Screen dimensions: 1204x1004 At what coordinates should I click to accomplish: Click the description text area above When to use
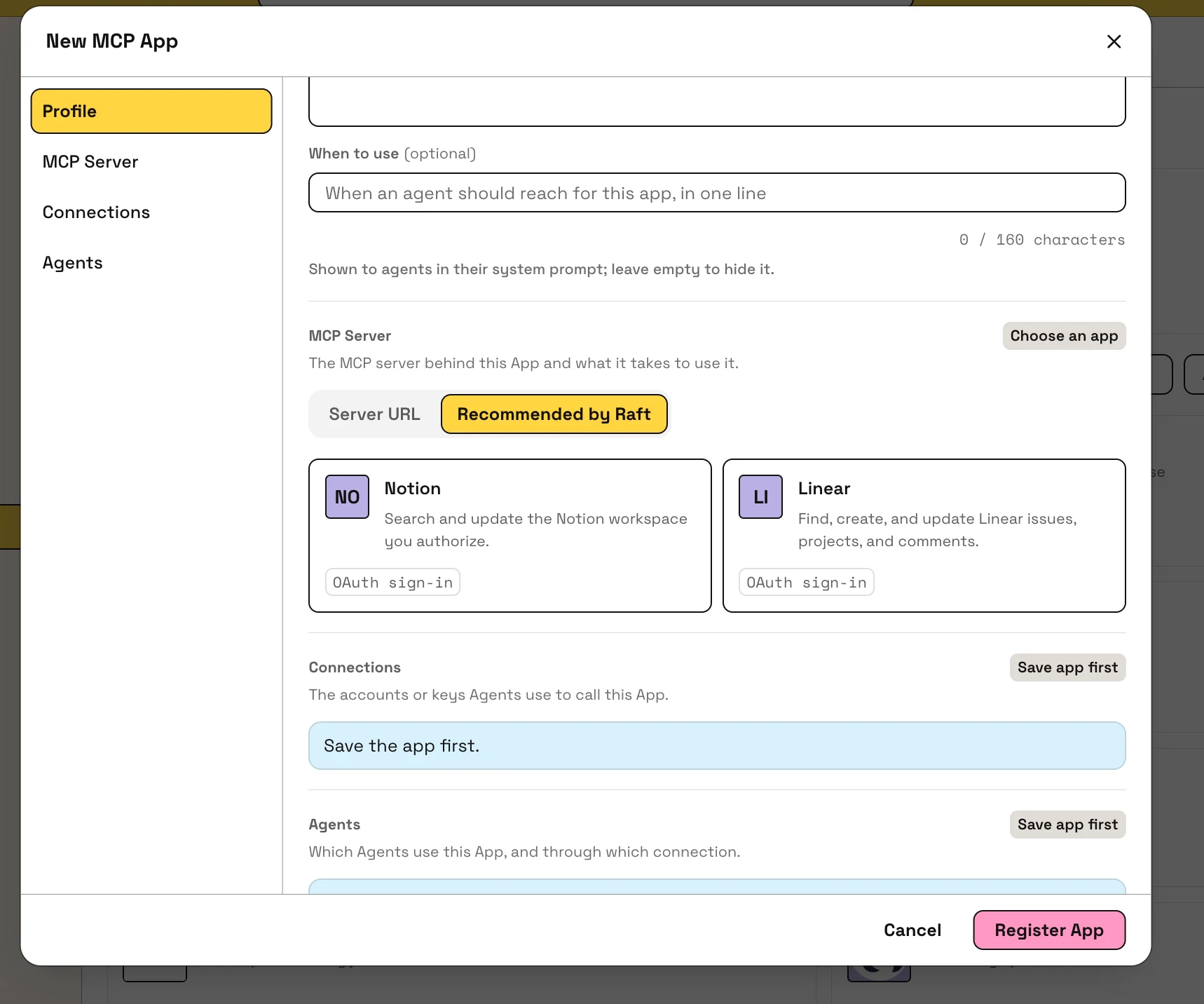coord(717,102)
